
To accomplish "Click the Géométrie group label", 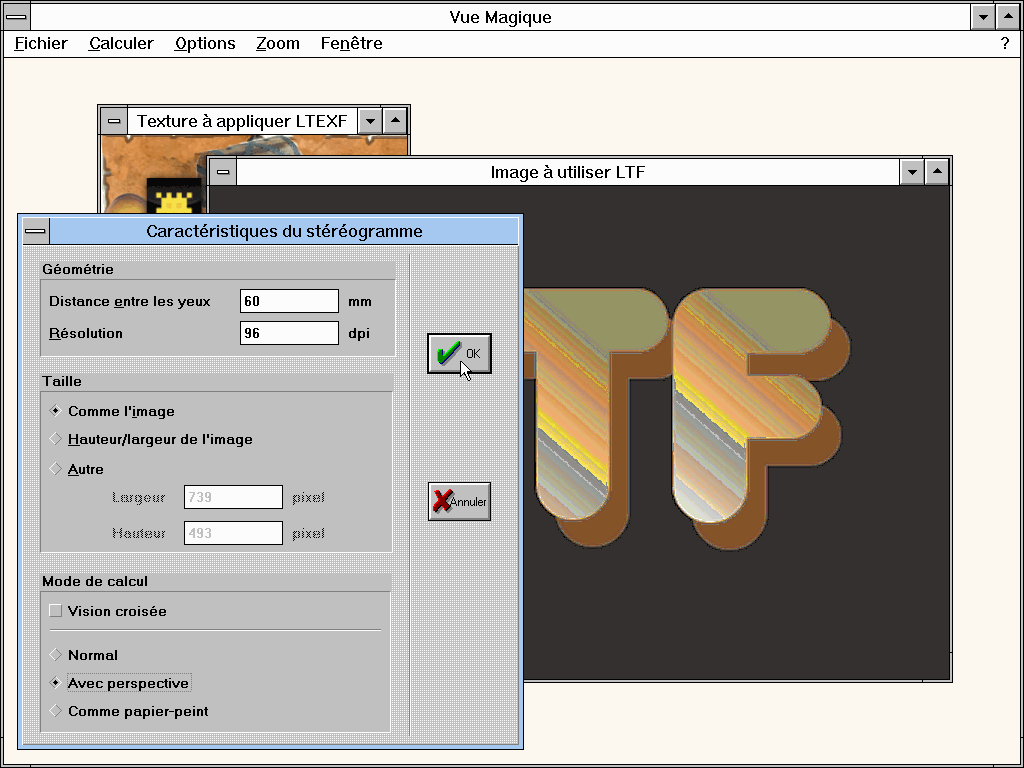I will [x=78, y=269].
